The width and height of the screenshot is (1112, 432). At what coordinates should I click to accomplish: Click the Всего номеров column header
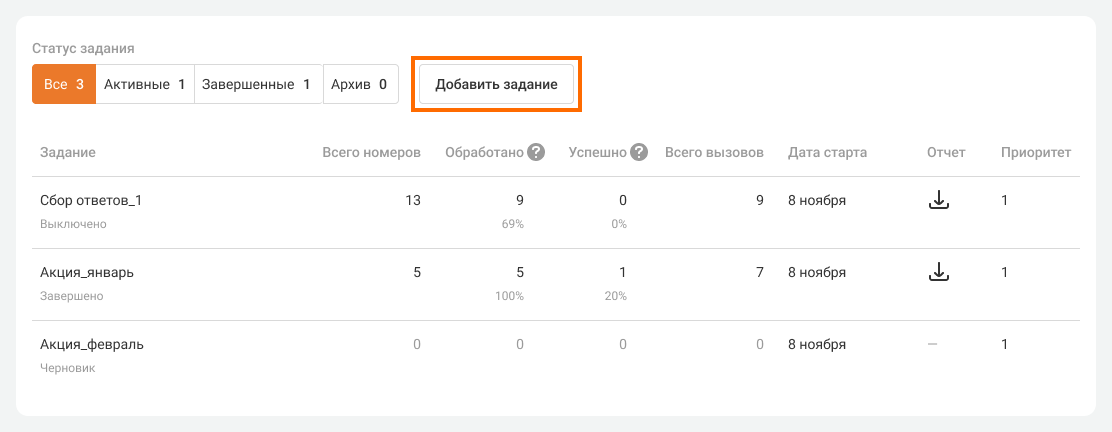(371, 153)
